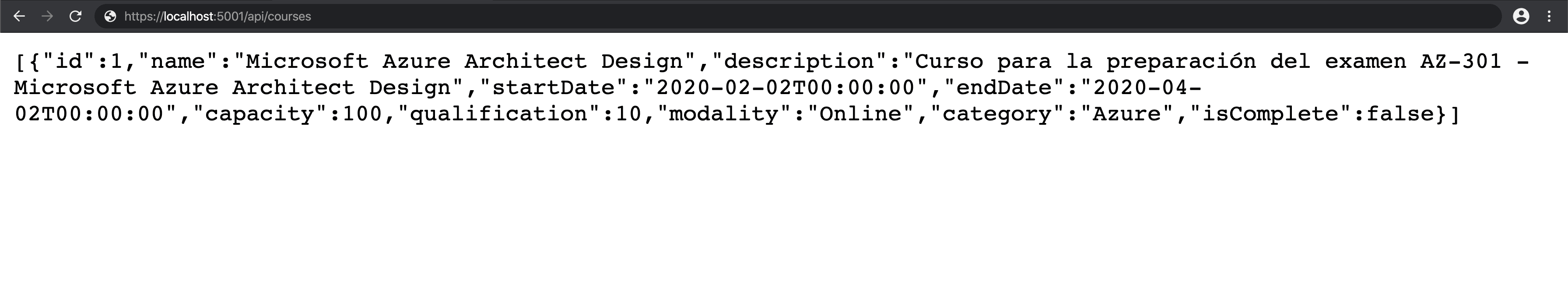Click the category value "Azure"

pos(1127,114)
